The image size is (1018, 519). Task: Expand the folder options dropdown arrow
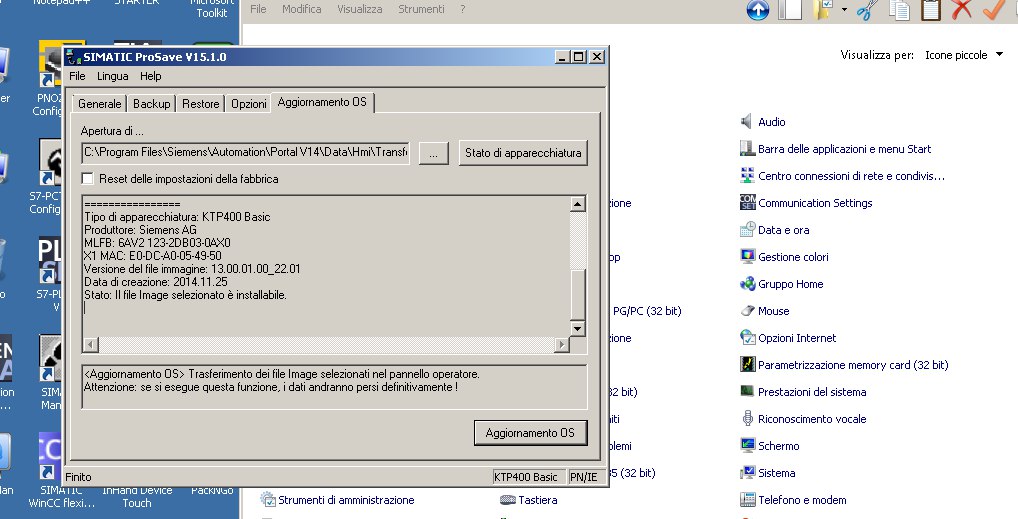click(844, 10)
